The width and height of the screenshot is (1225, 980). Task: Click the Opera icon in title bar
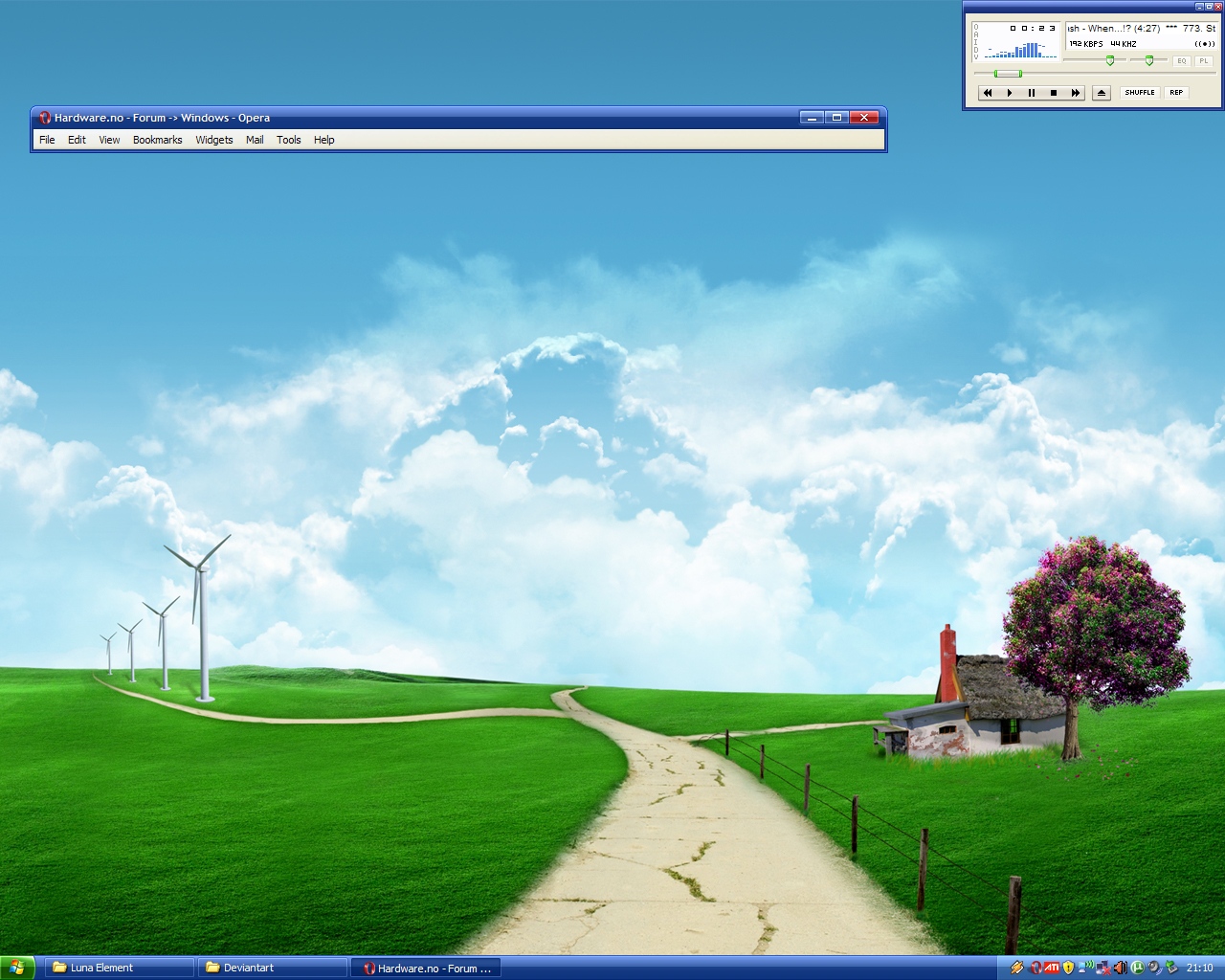pyautogui.click(x=44, y=118)
